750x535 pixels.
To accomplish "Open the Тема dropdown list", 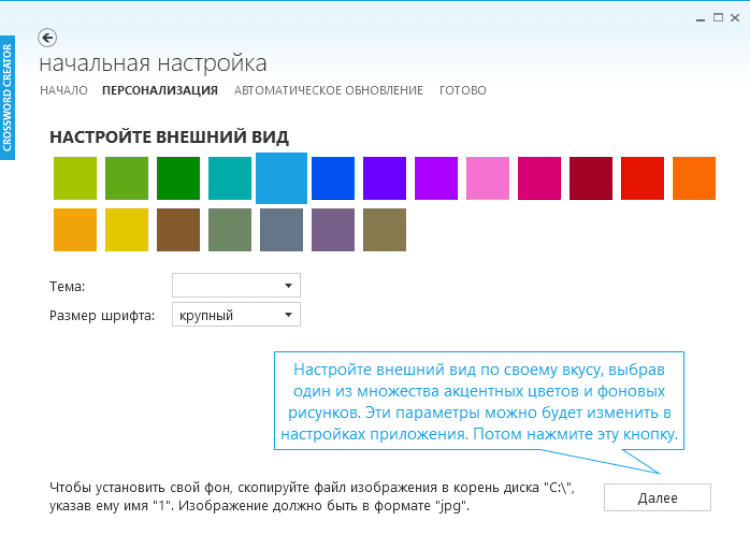I will (236, 285).
